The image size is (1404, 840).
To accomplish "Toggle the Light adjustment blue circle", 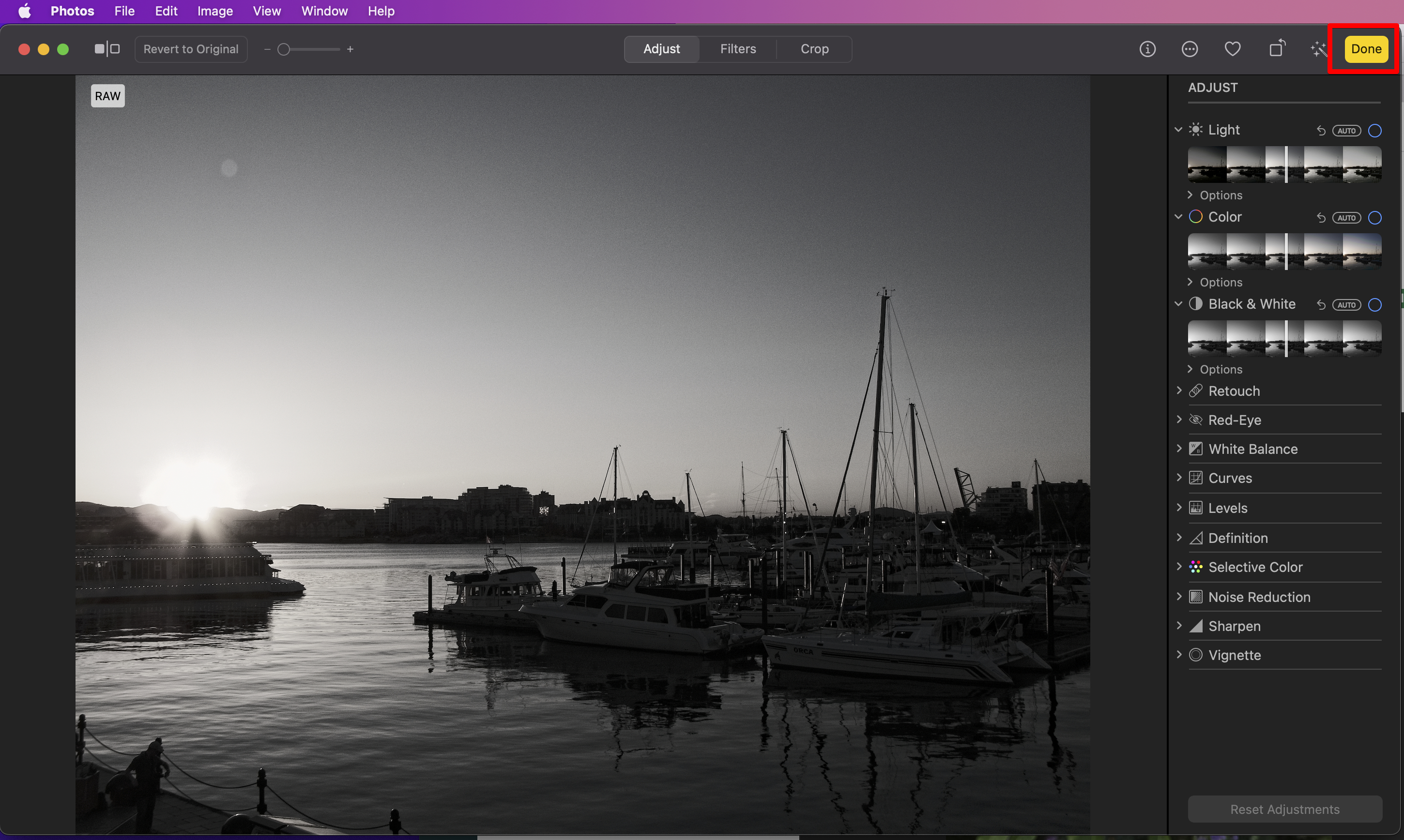I will coord(1374,131).
